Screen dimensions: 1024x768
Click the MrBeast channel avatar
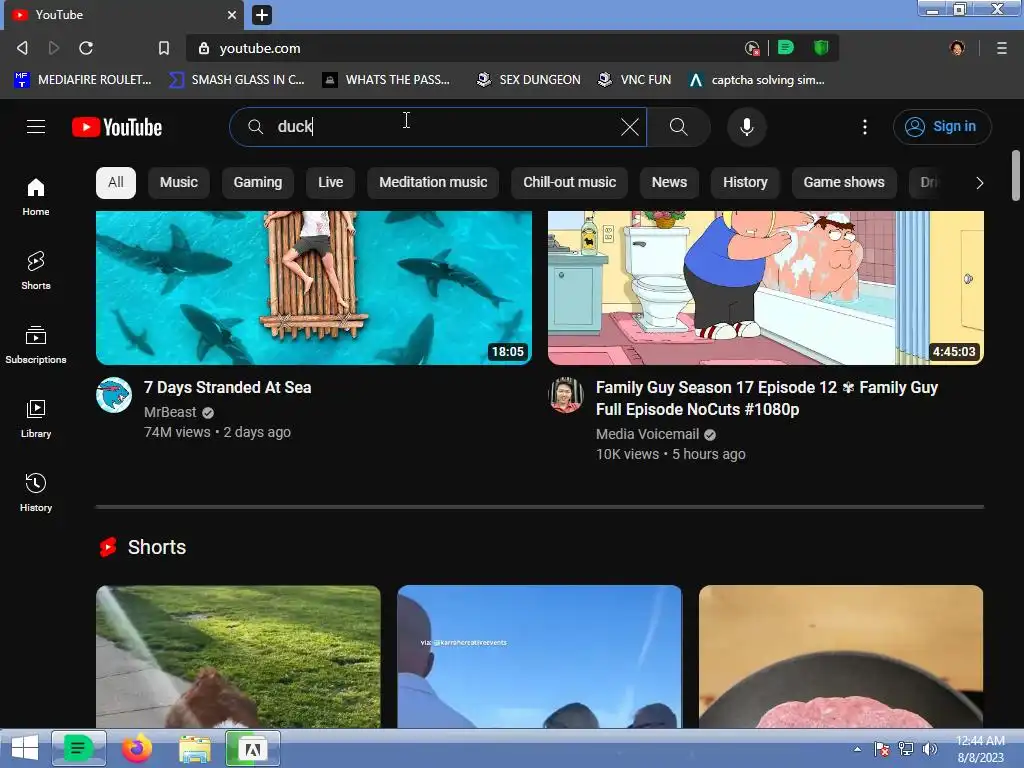114,395
